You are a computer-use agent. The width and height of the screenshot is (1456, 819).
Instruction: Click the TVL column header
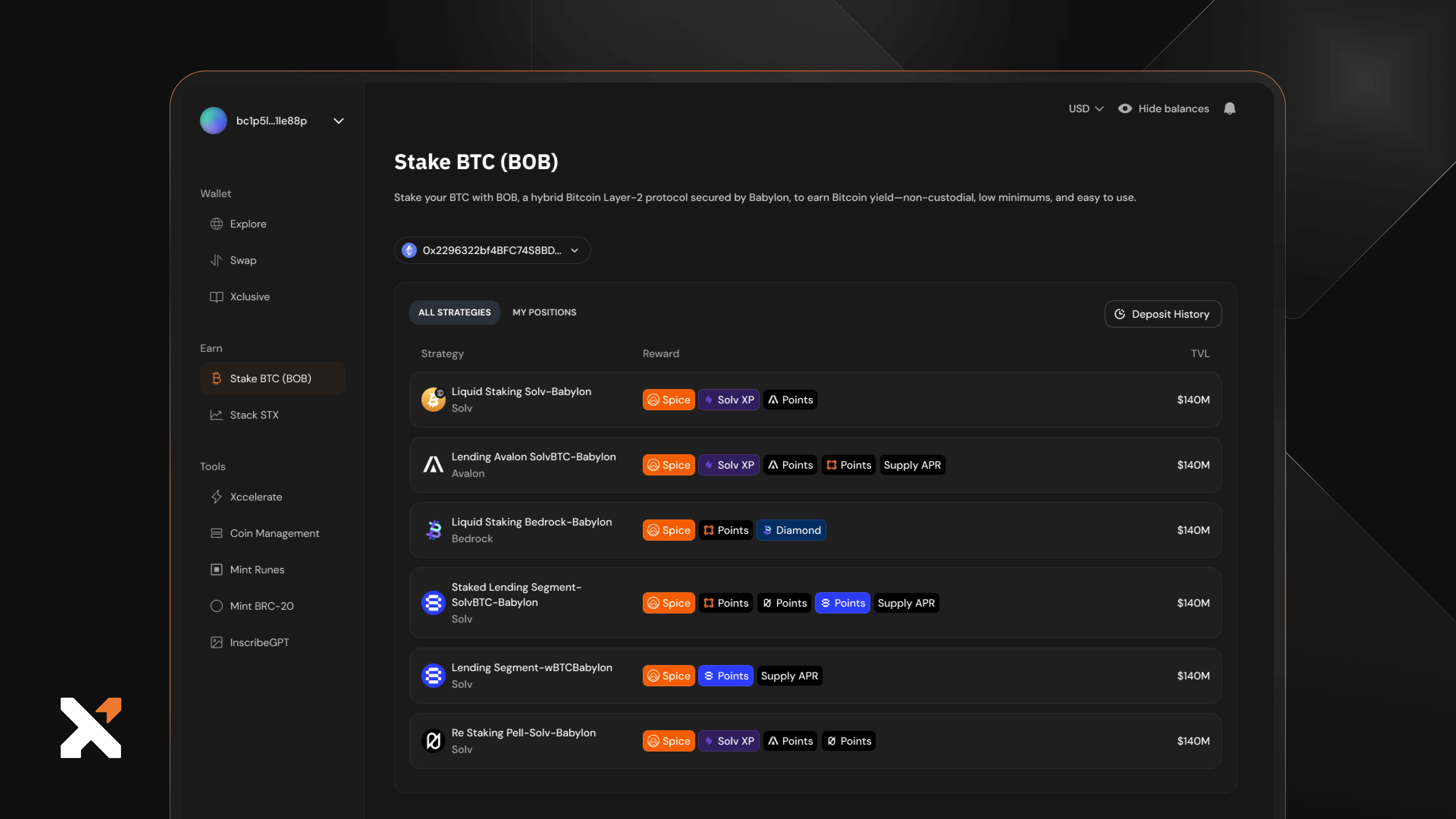[x=1200, y=354]
